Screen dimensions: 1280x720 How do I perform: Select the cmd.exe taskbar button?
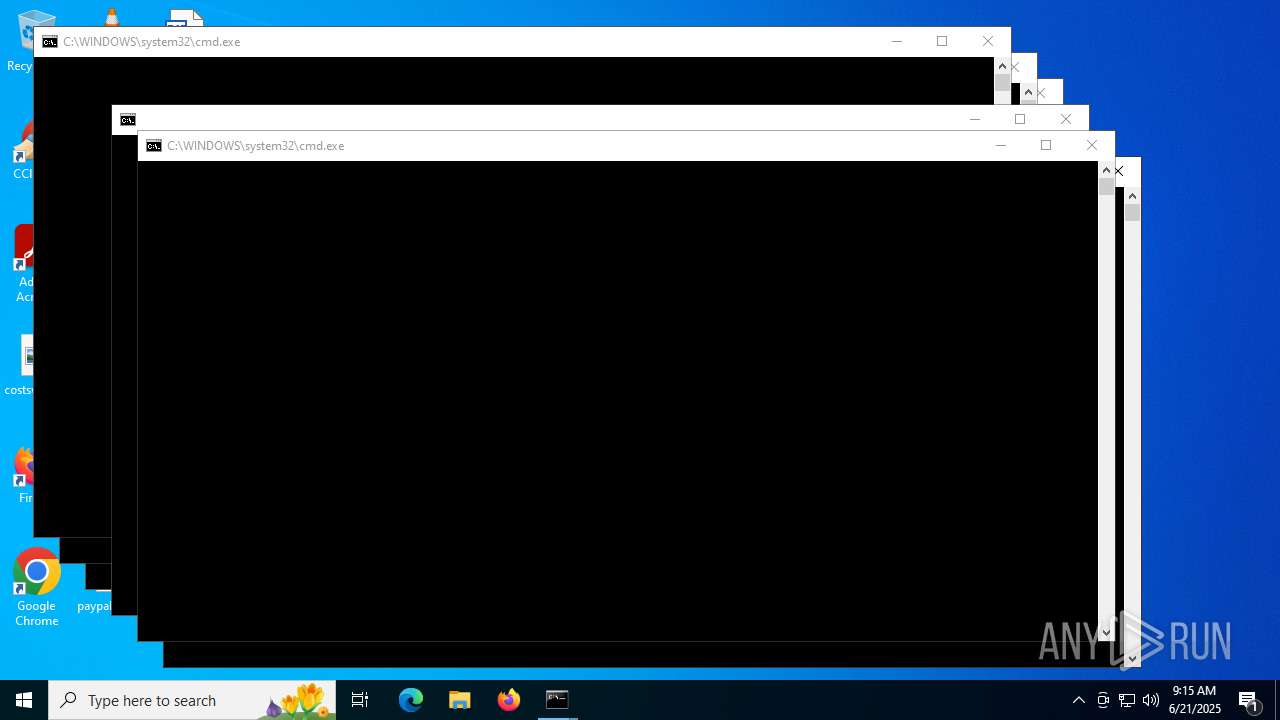coord(557,700)
